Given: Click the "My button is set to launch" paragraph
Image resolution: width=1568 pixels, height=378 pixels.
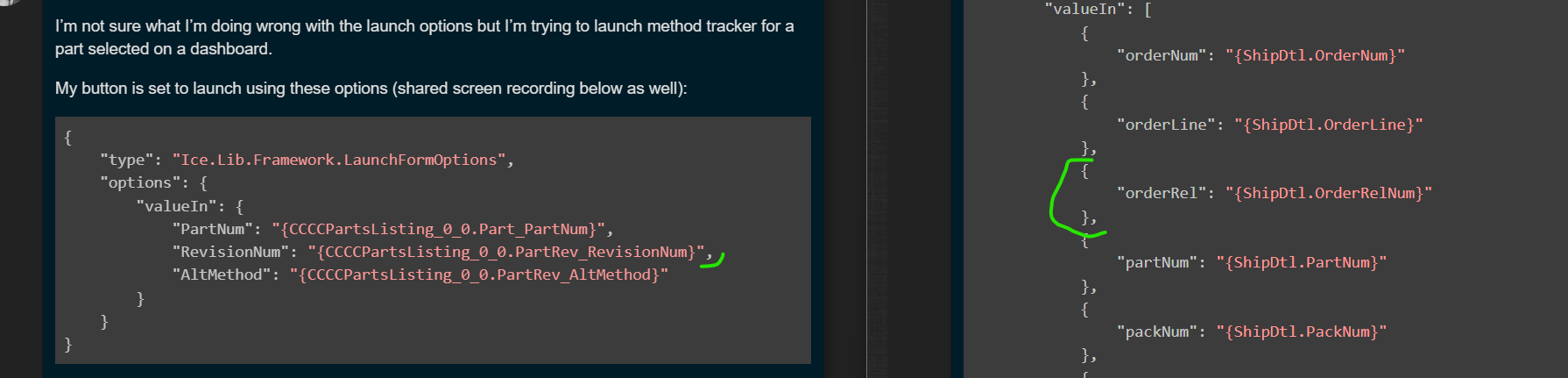Looking at the screenshot, I should click(x=371, y=89).
